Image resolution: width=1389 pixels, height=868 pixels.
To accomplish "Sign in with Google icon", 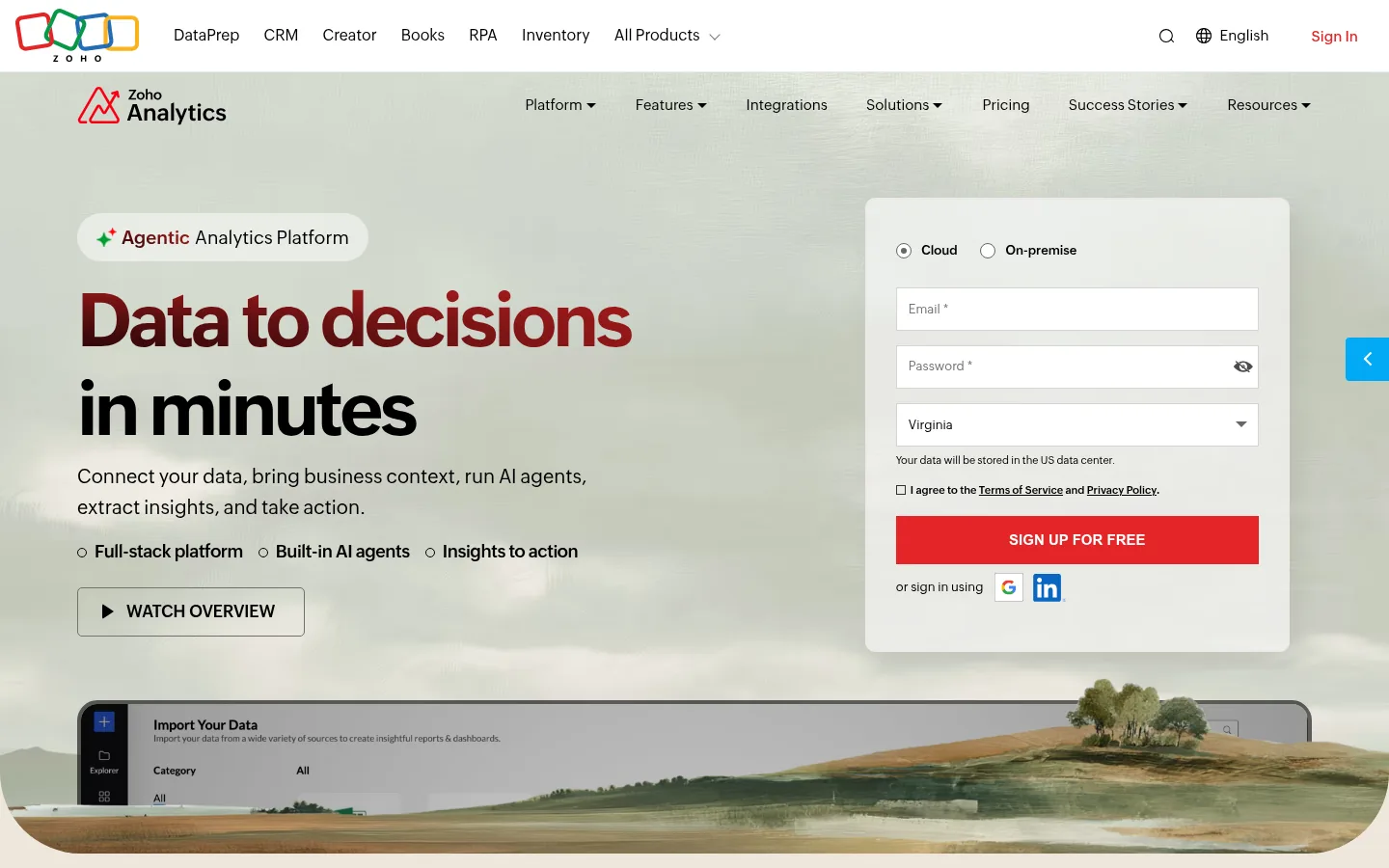I will 1009,587.
